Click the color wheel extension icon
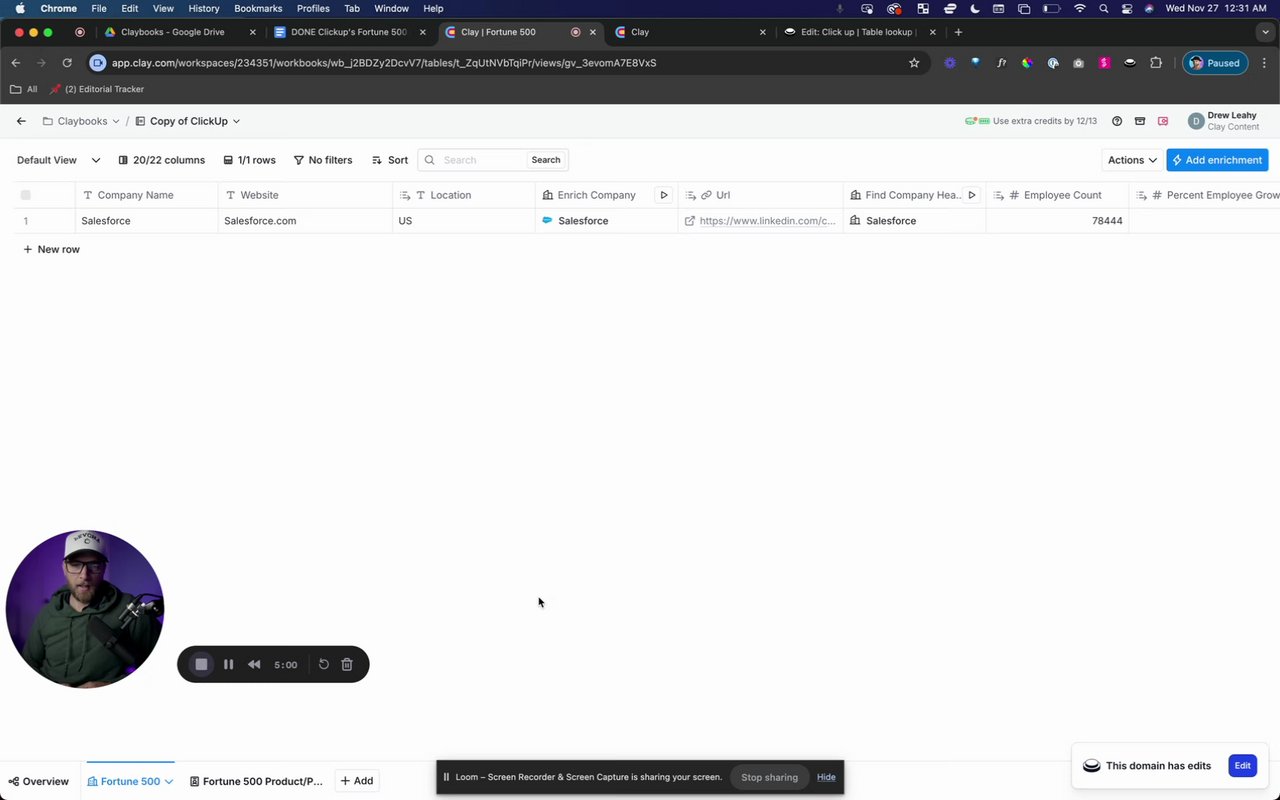 [x=1027, y=63]
